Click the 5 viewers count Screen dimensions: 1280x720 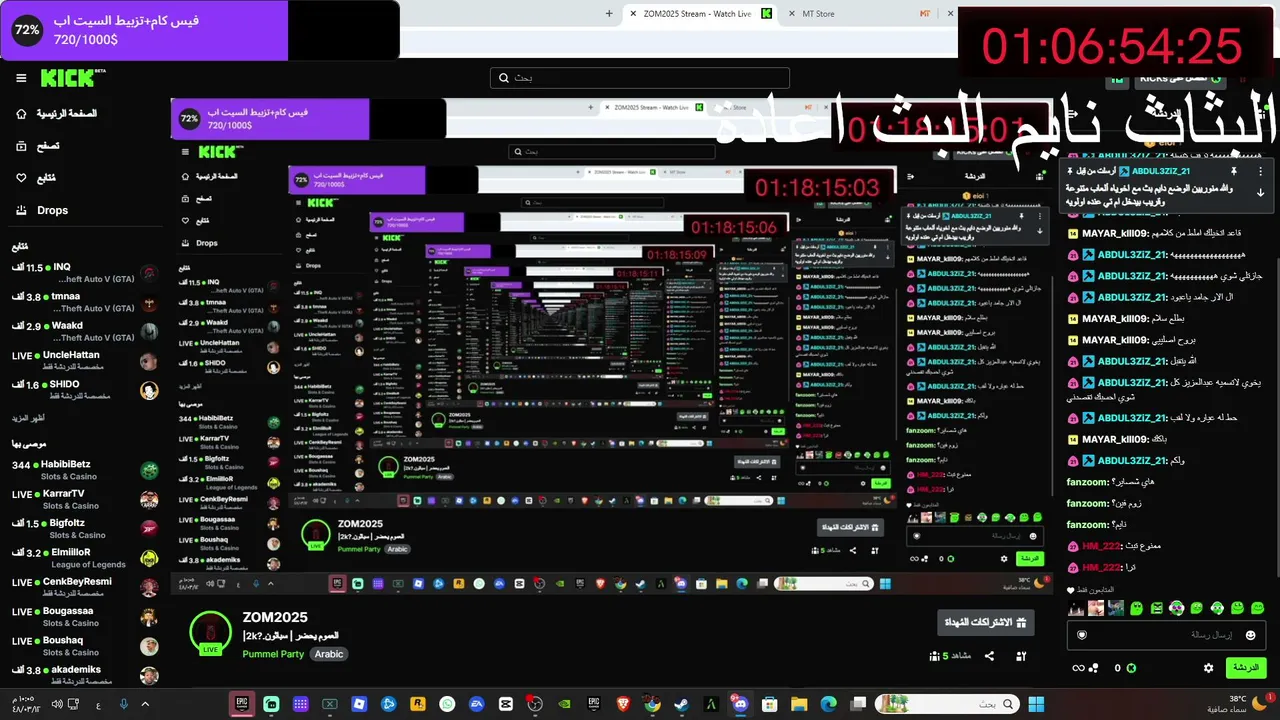coord(948,656)
